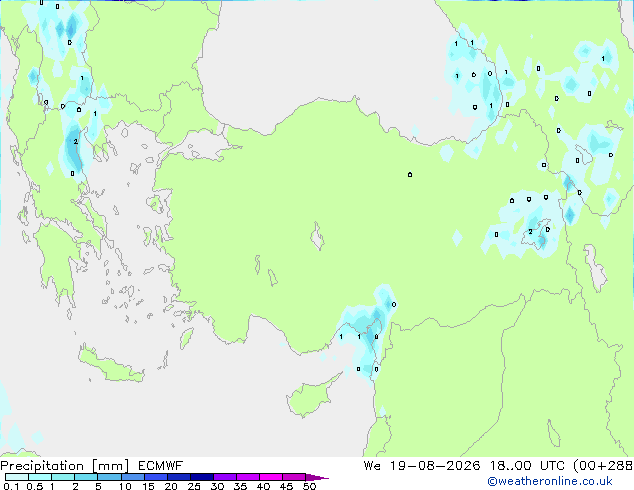The width and height of the screenshot is (634, 490).
Task: Click the legend tick label "0.5"
Action: [35, 486]
